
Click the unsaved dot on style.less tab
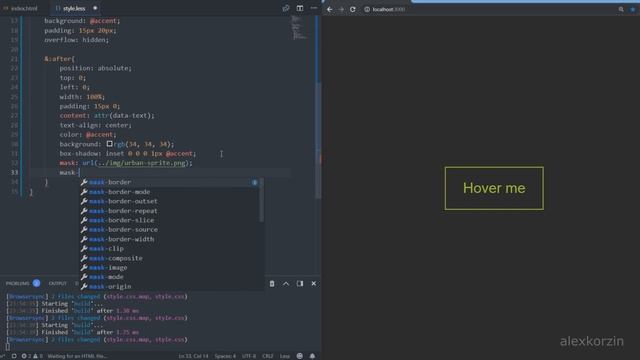(95, 8)
